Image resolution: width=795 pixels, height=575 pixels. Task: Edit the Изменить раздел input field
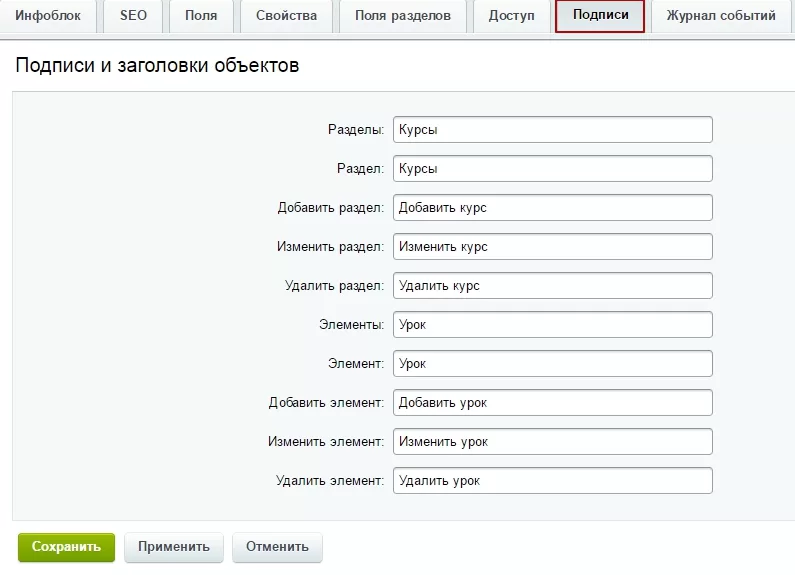pyautogui.click(x=553, y=247)
